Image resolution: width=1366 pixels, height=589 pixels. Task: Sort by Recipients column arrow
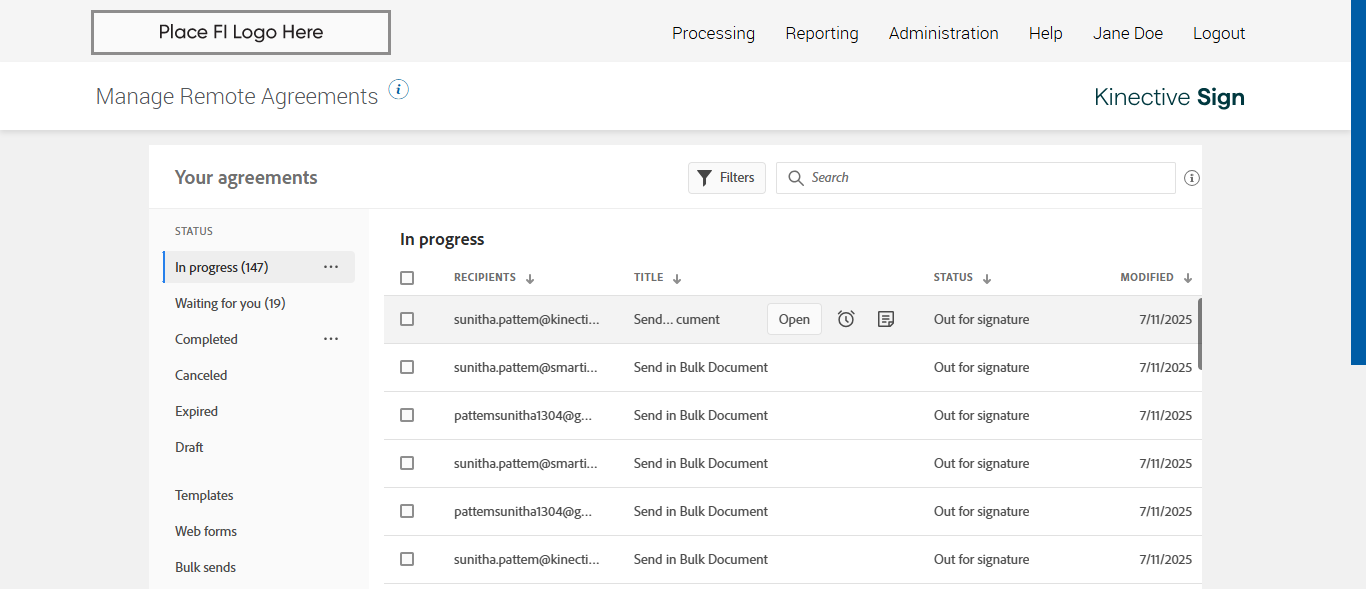[x=530, y=279]
